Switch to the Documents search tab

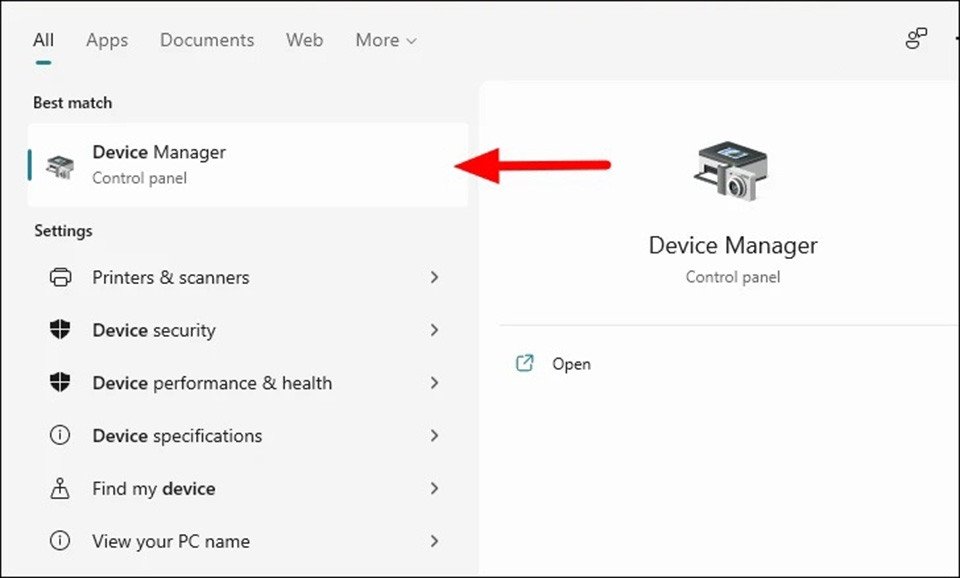point(206,40)
